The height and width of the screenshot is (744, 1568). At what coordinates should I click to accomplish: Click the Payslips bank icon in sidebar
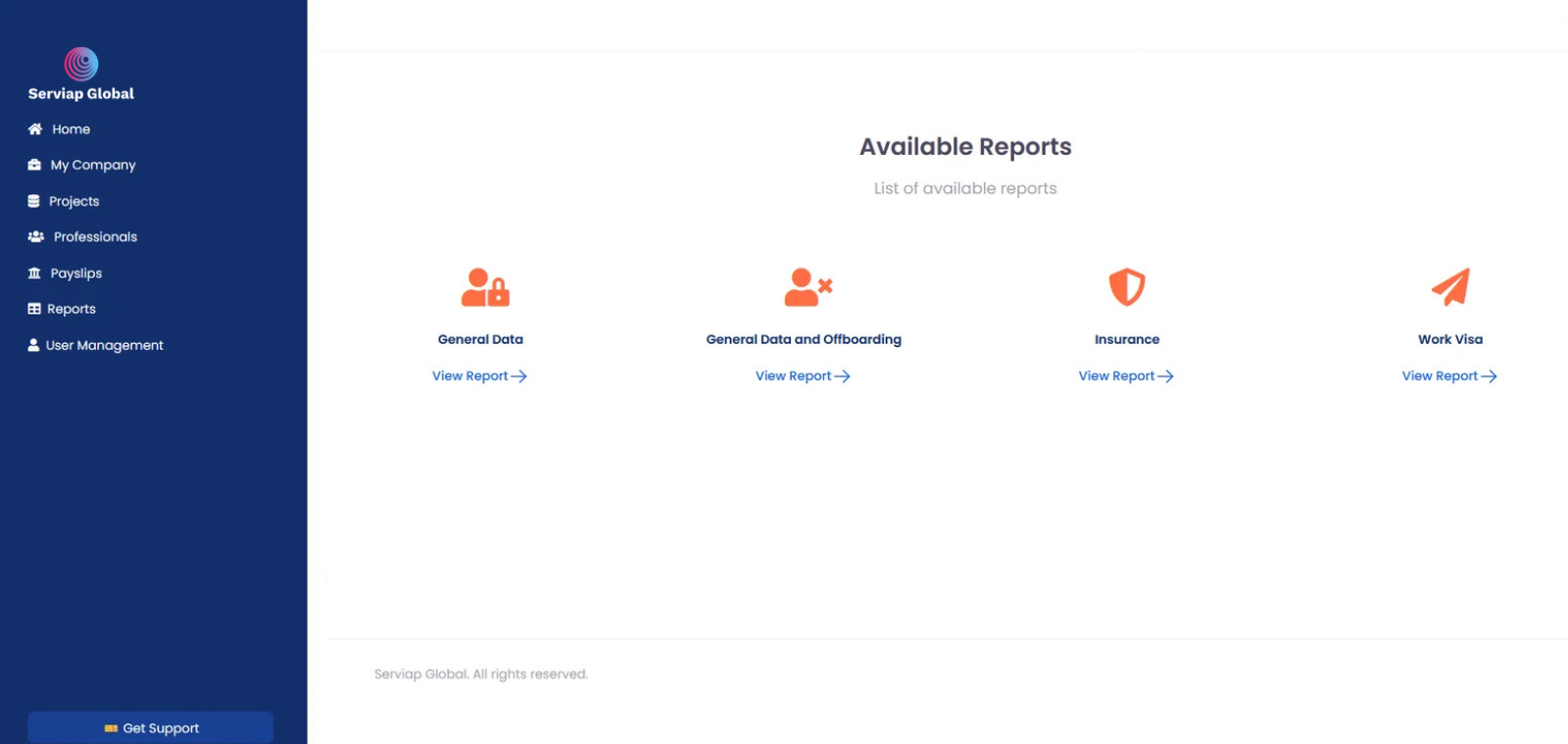point(34,273)
